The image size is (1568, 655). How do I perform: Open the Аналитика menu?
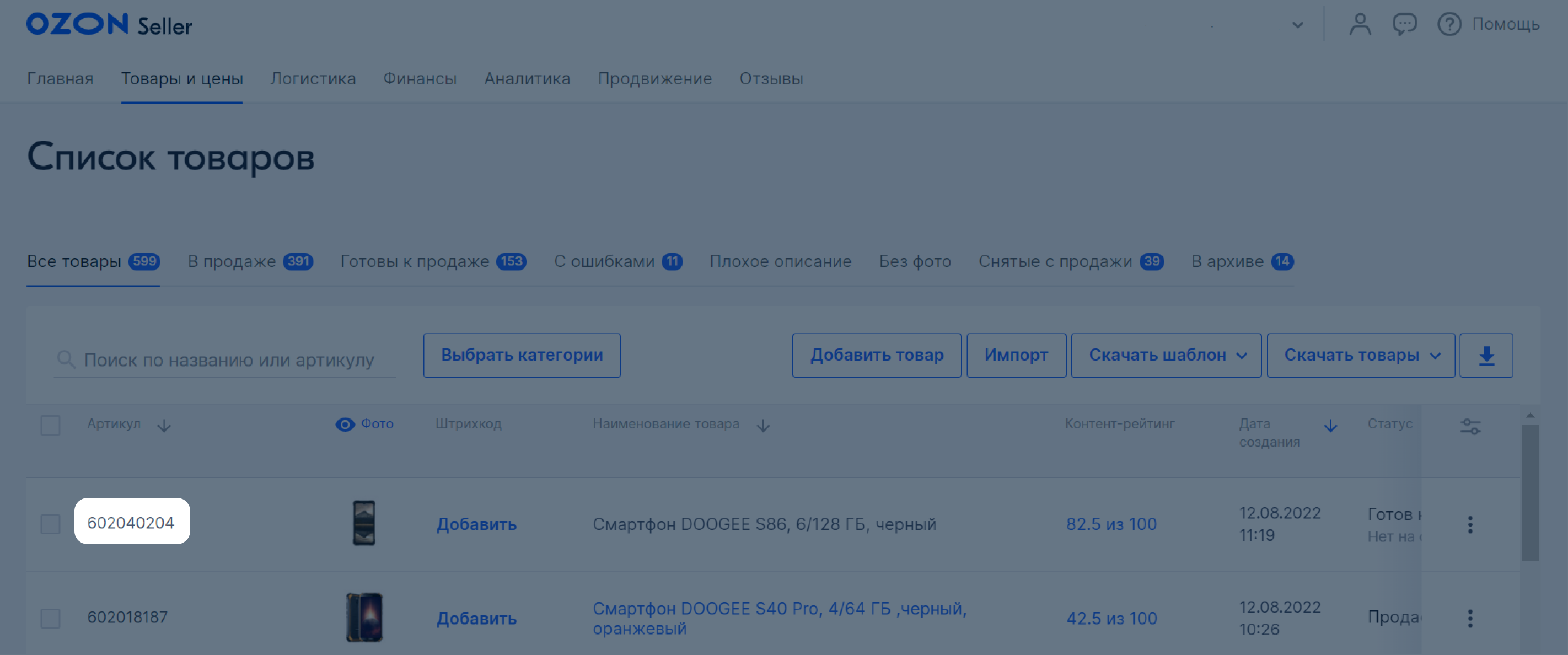click(527, 78)
